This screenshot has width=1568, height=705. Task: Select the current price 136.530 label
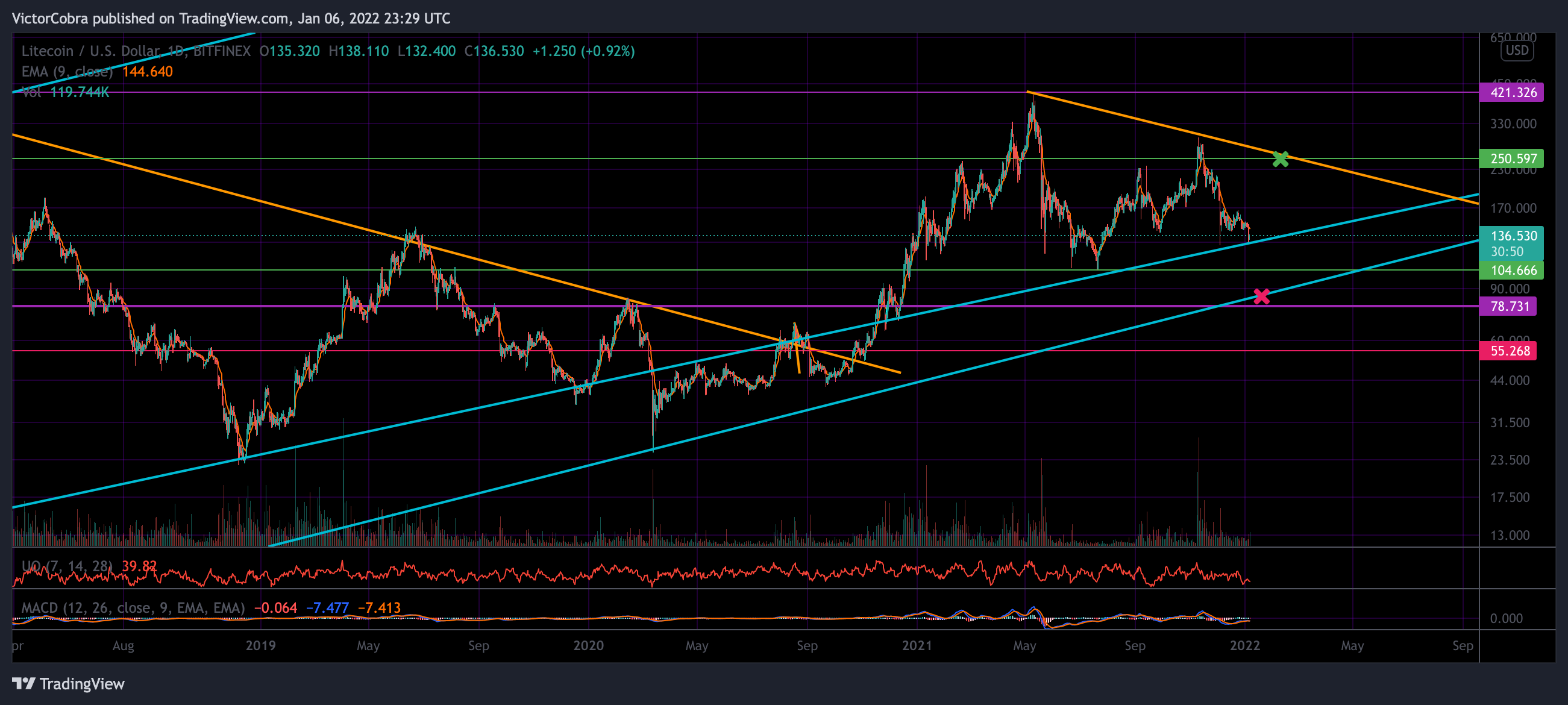click(1511, 236)
